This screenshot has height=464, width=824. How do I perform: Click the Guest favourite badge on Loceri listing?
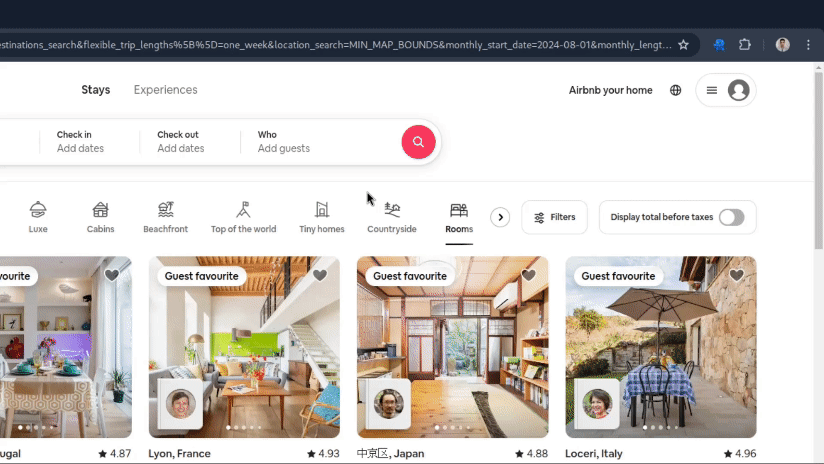coord(618,276)
